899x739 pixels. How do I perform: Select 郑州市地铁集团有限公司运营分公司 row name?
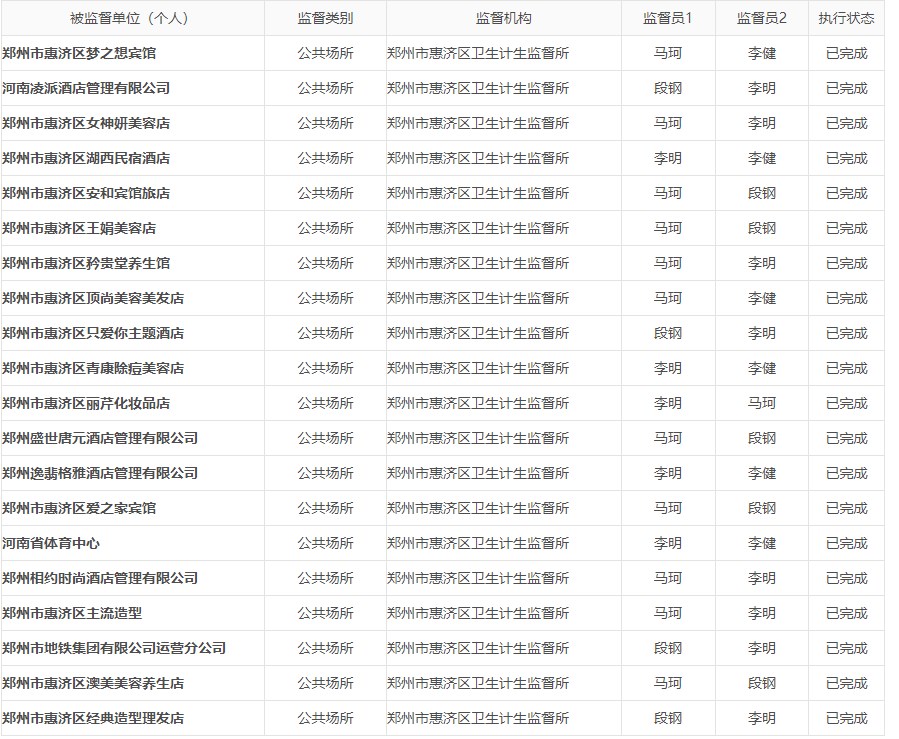coord(114,648)
